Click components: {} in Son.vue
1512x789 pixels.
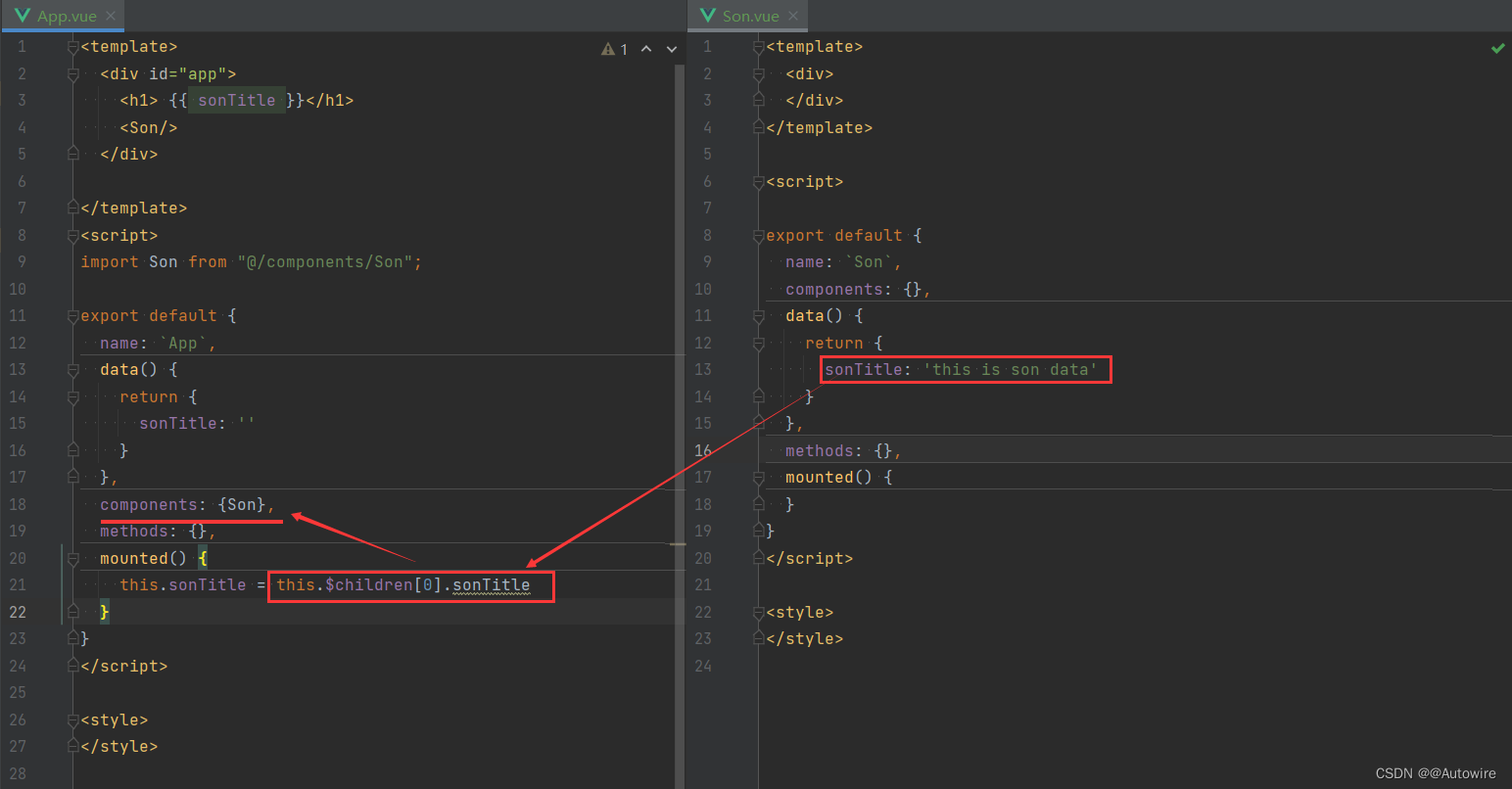click(x=854, y=289)
